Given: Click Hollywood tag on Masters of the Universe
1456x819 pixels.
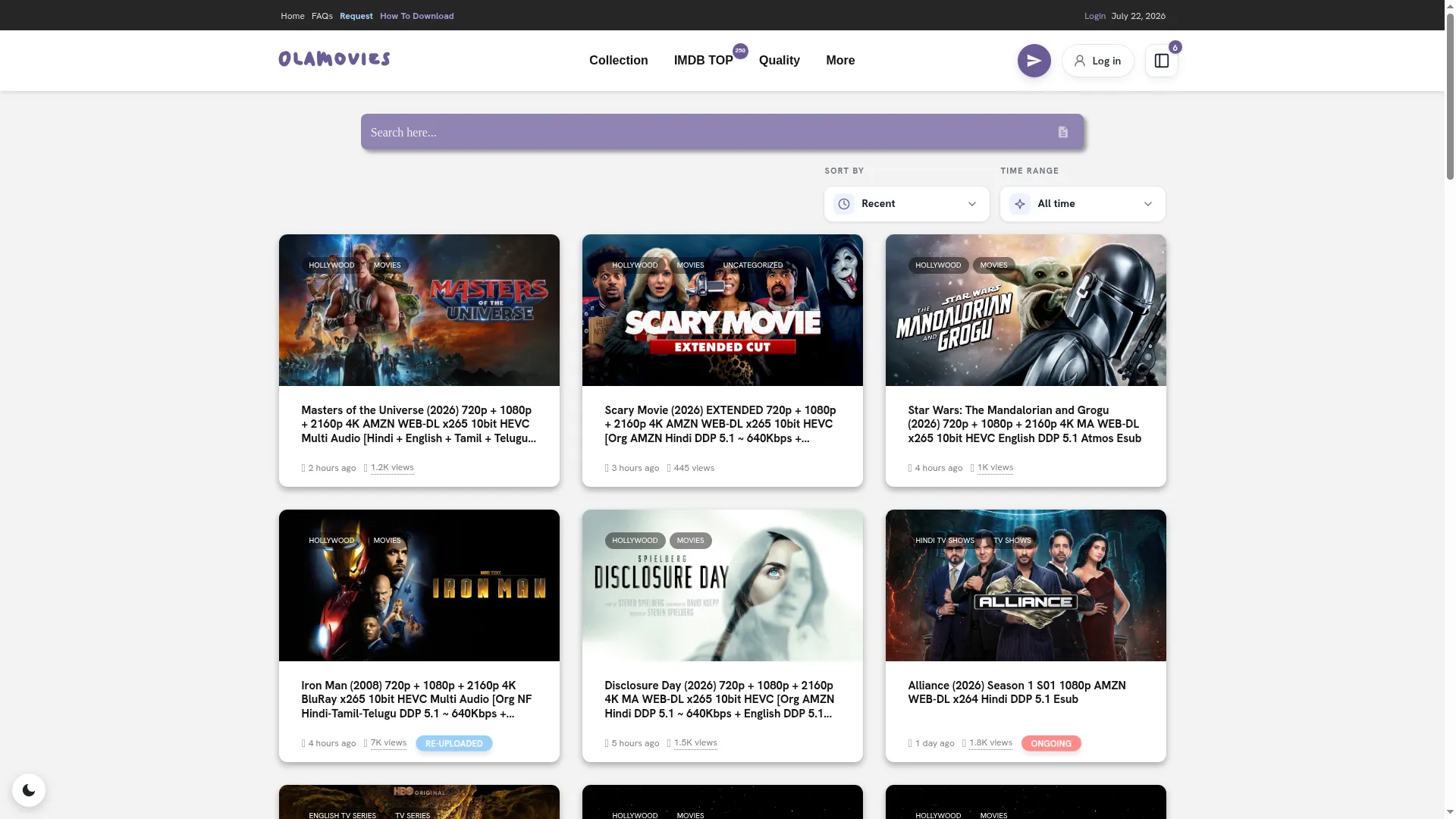Looking at the screenshot, I should coord(331,265).
